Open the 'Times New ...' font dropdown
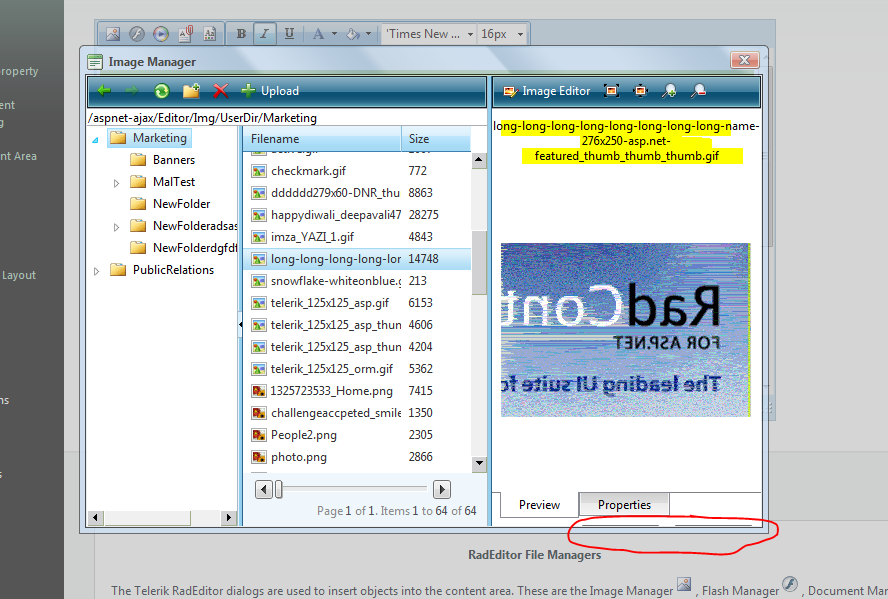888x599 pixels. 430,34
